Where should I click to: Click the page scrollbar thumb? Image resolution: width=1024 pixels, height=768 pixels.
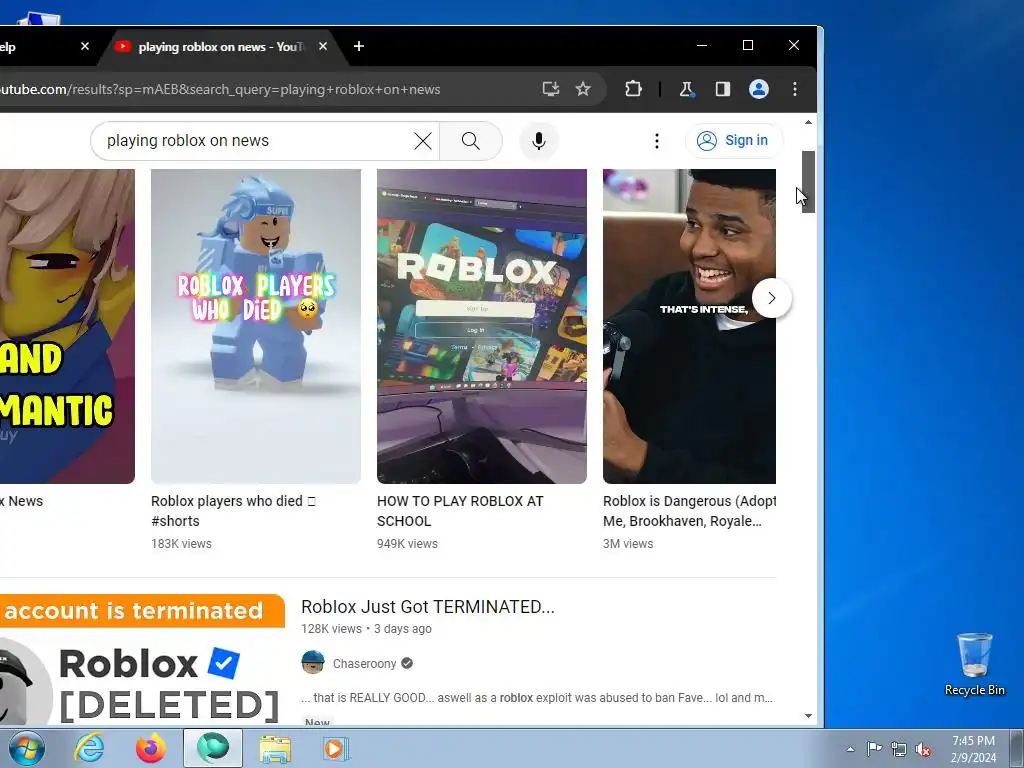[808, 182]
